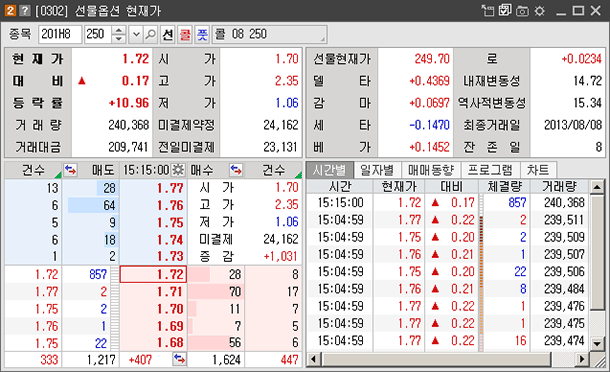Click the camera screenshot icon in title bar
The image size is (610, 372).
(522, 11)
